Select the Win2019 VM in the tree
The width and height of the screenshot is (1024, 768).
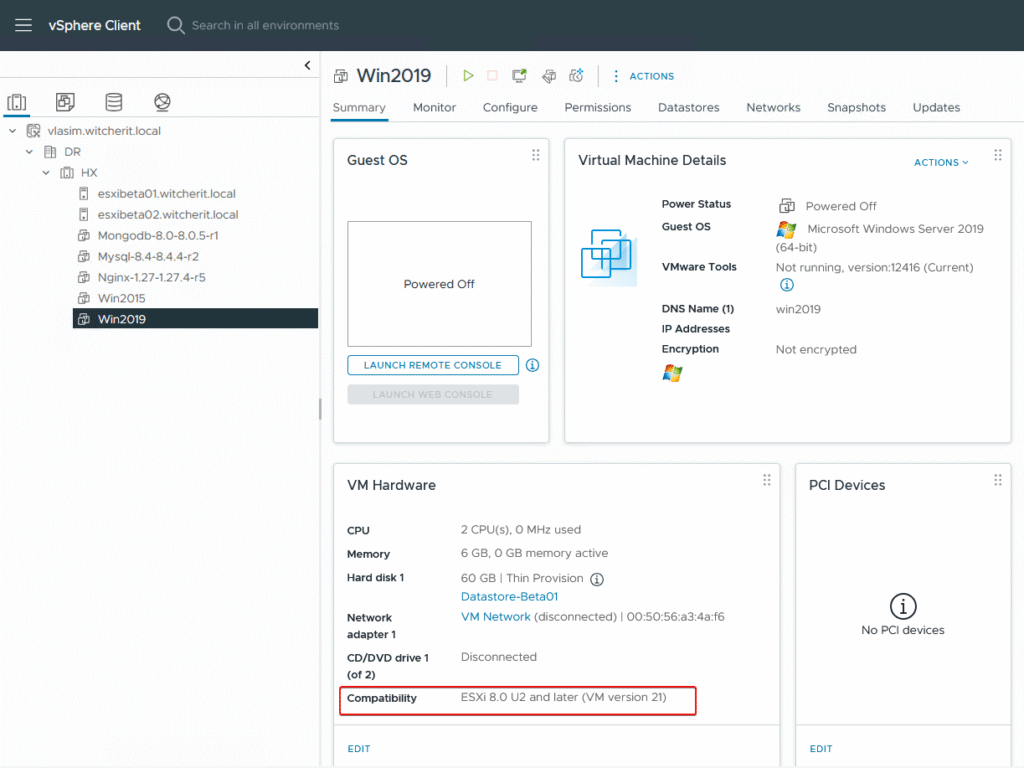point(195,319)
